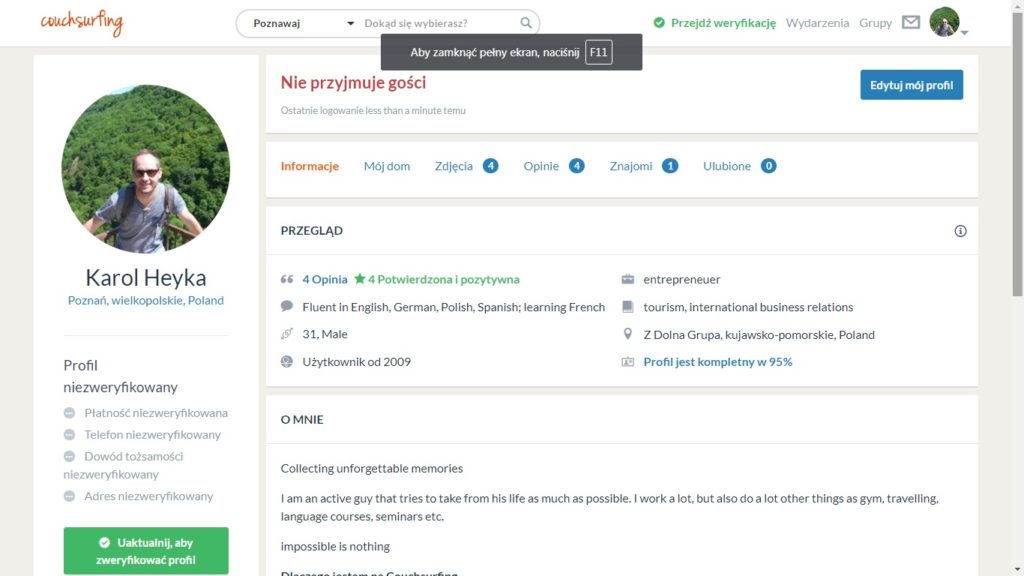Viewport: 1024px width, 576px height.
Task: Open the Poznawaj dropdown
Action: coord(304,24)
